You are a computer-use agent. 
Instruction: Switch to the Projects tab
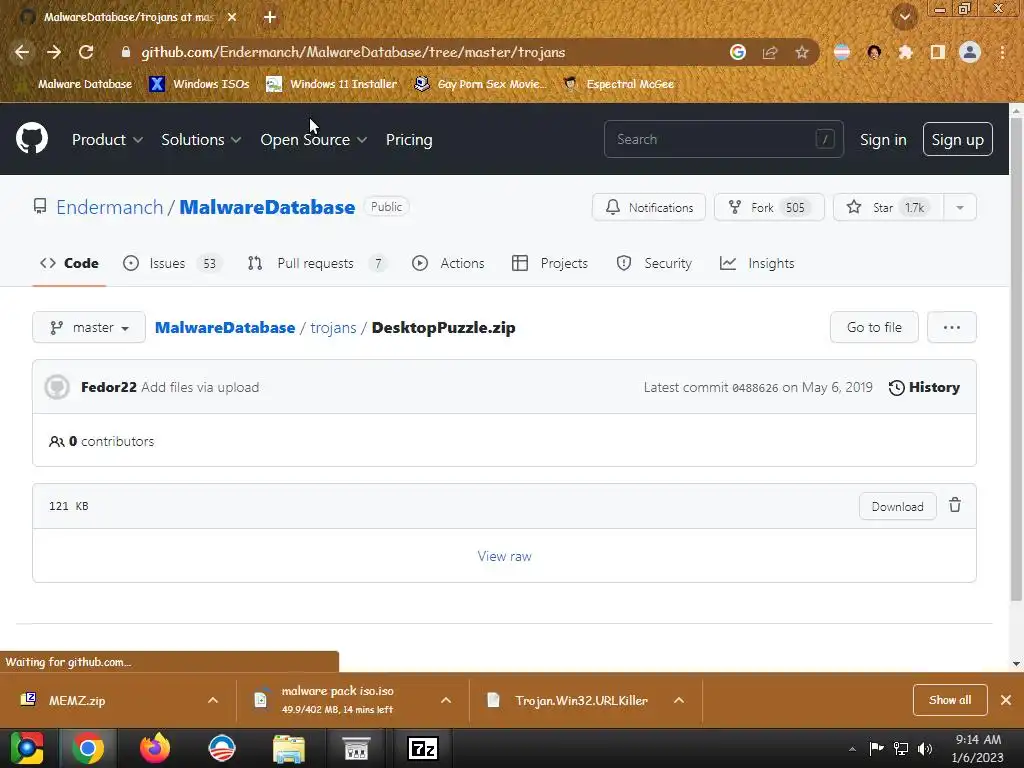[550, 263]
